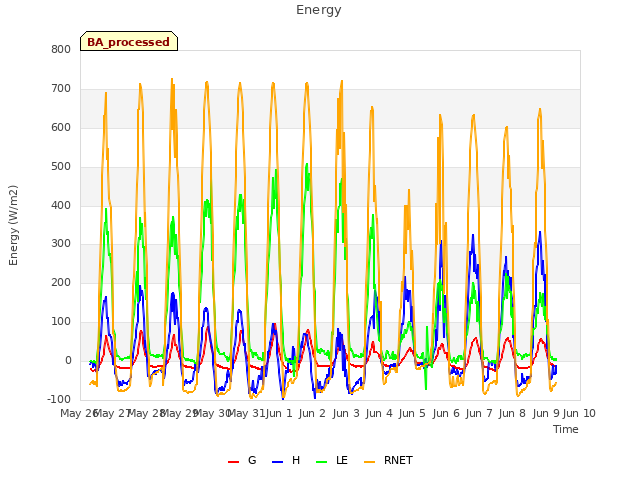Click the Jun 4 x-axis tick label
640x480 pixels.
379,413
